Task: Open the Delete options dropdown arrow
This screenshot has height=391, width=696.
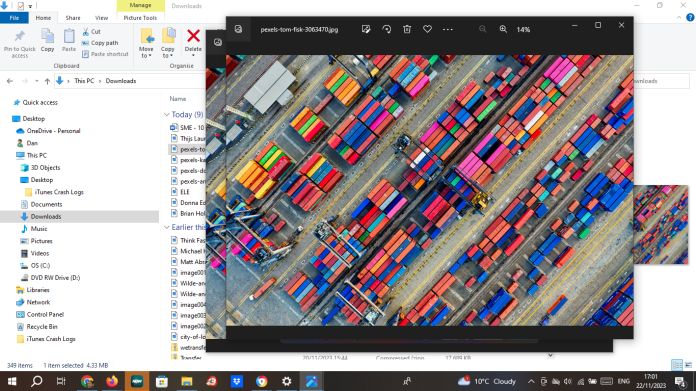Action: click(x=193, y=55)
